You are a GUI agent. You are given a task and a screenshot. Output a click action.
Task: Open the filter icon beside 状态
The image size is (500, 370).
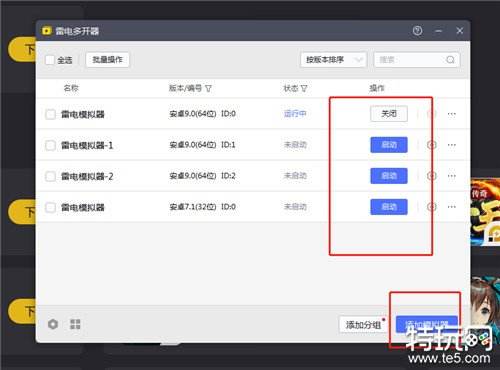(304, 88)
